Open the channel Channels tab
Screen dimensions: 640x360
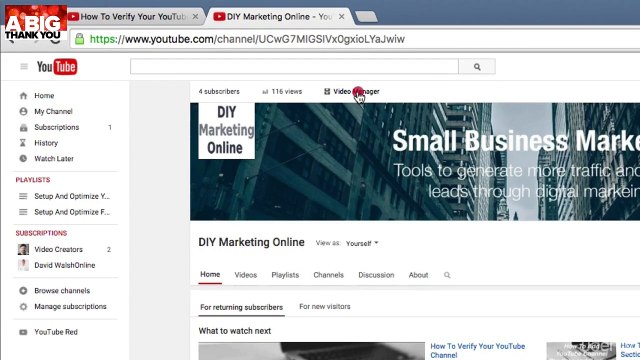coord(329,275)
